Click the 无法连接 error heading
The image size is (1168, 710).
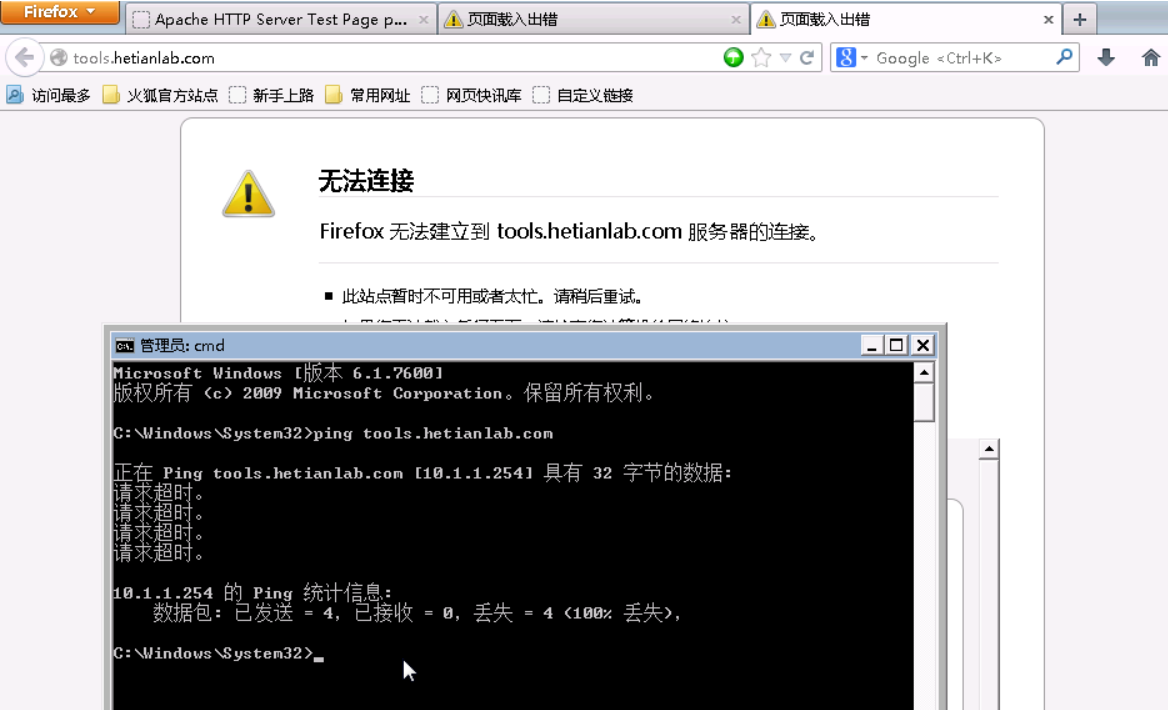(366, 181)
